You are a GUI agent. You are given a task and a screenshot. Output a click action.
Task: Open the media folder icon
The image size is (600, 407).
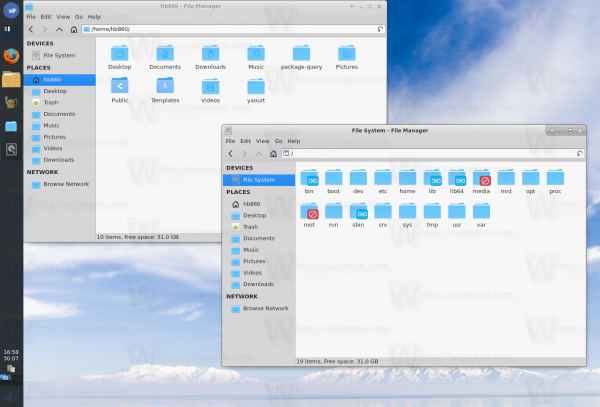click(x=481, y=181)
